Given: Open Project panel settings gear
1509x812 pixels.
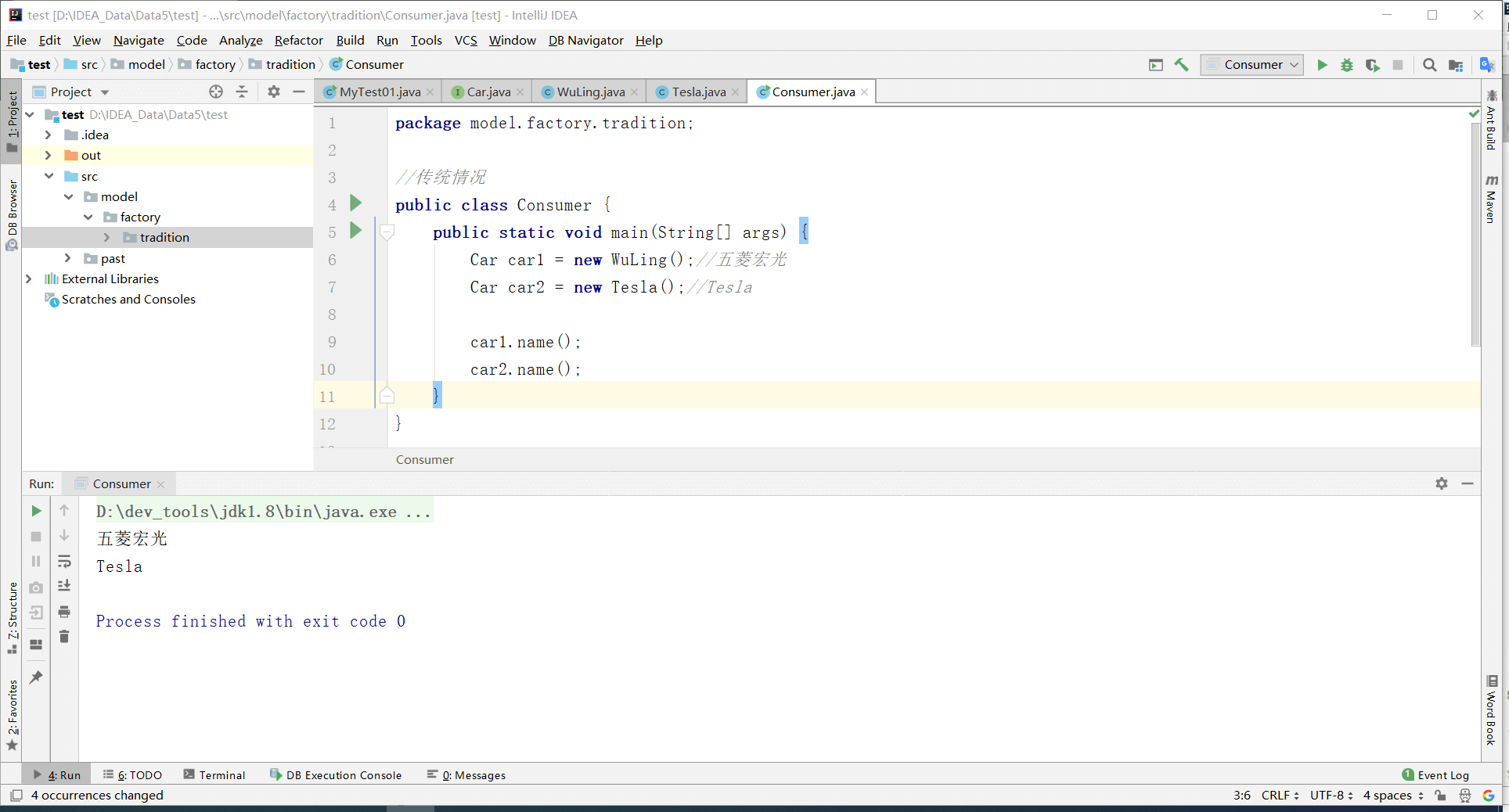Looking at the screenshot, I should tap(274, 92).
